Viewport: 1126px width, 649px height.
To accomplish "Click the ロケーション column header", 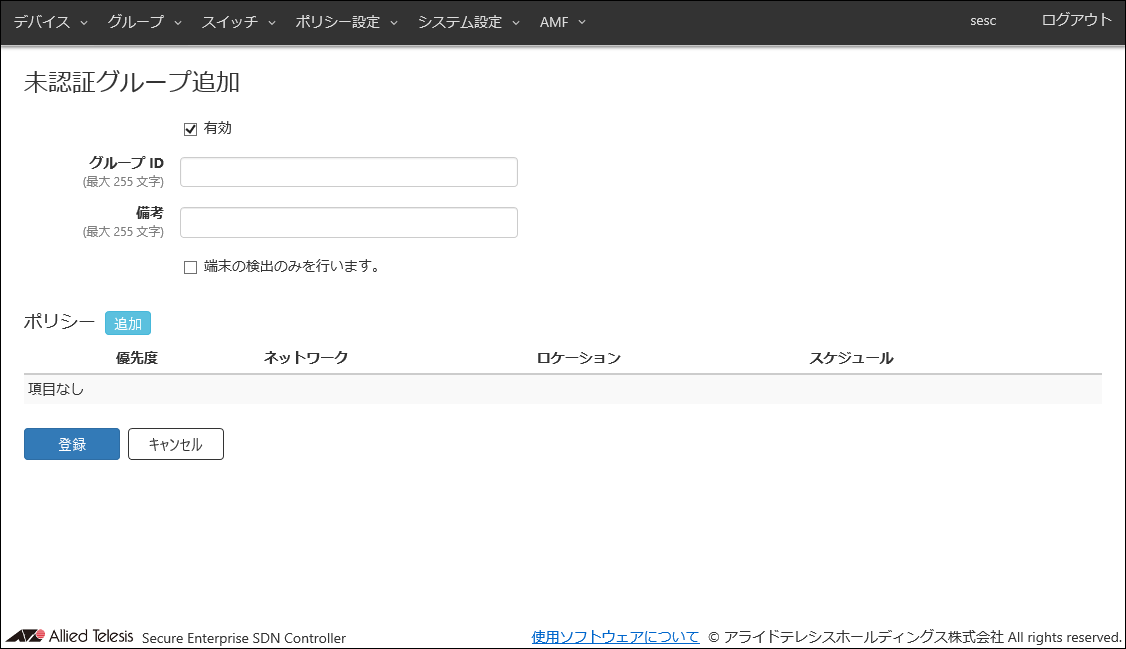I will pyautogui.click(x=579, y=358).
